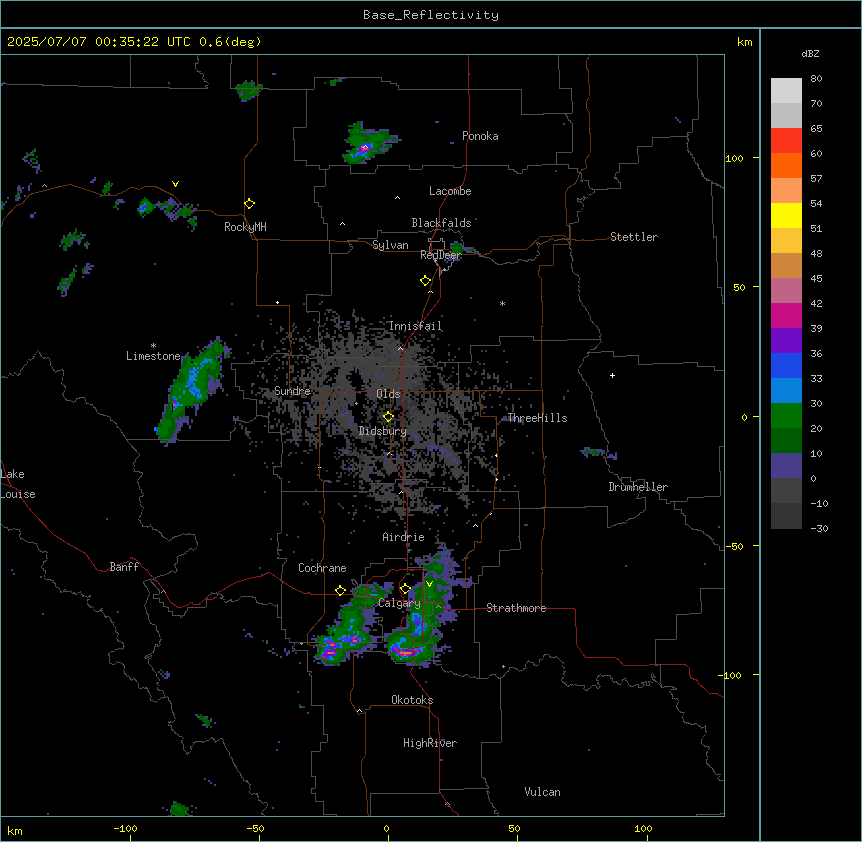Click the Sundre town label
Viewport: 862px width, 842px height.
coord(292,391)
